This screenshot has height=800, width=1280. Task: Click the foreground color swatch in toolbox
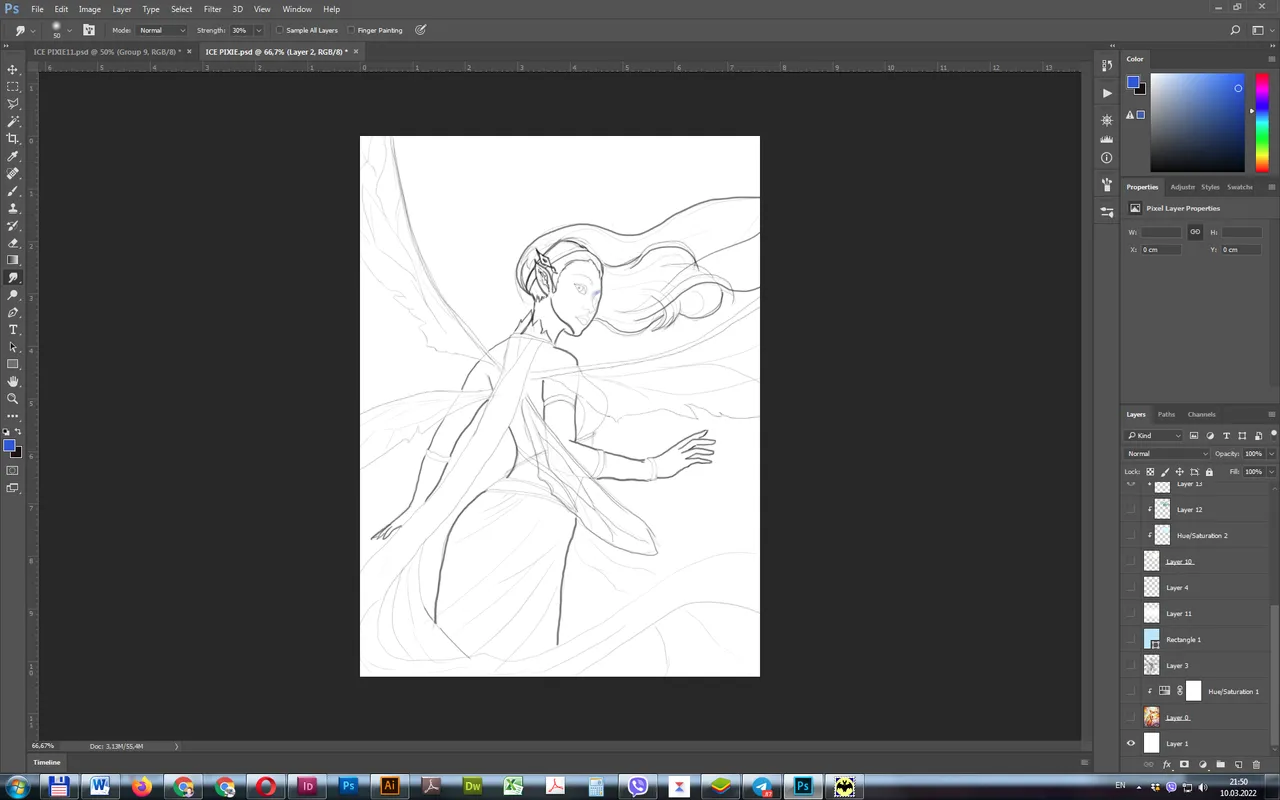pos(9,446)
